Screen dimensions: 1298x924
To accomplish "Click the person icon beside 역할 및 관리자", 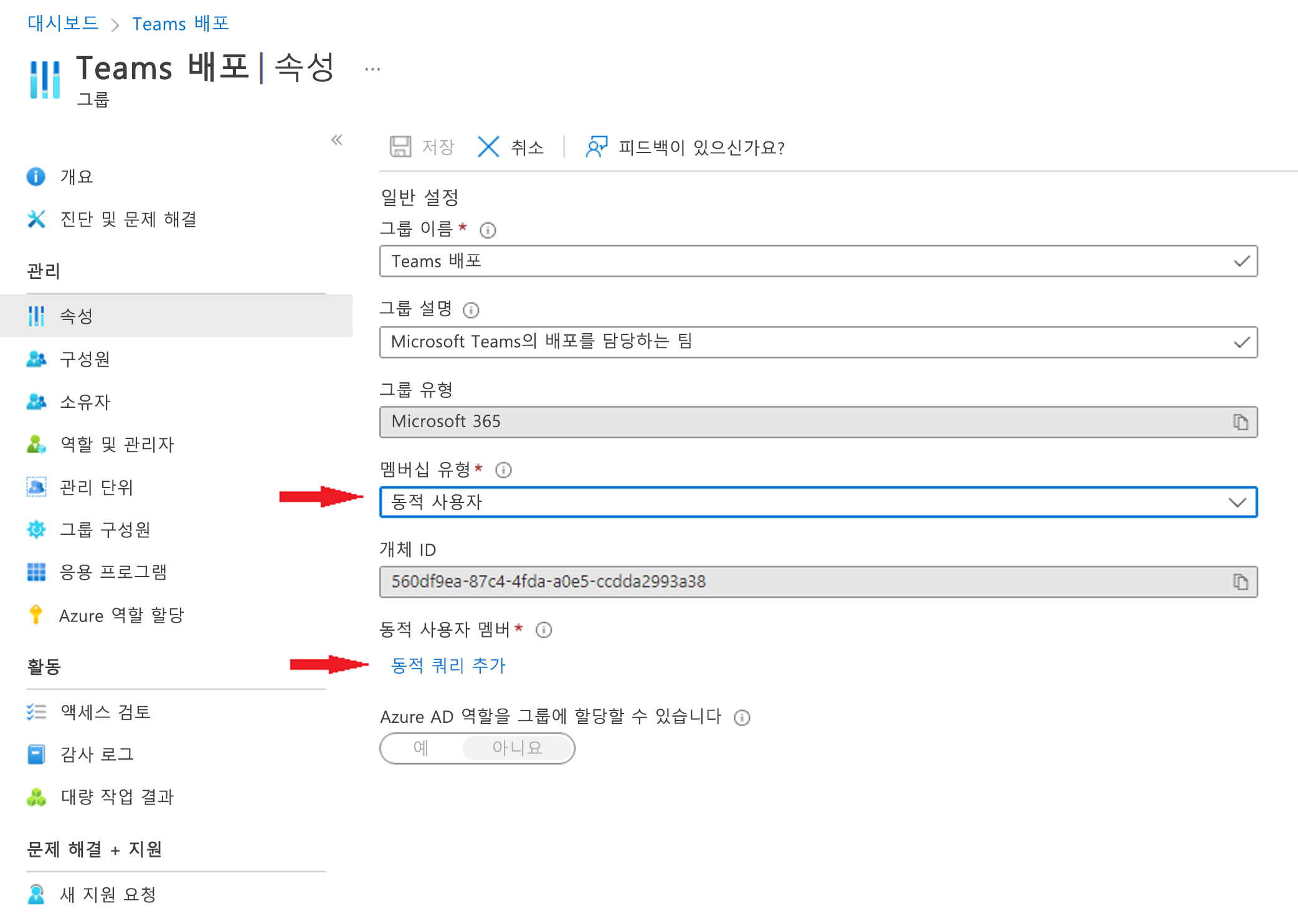I will (36, 444).
